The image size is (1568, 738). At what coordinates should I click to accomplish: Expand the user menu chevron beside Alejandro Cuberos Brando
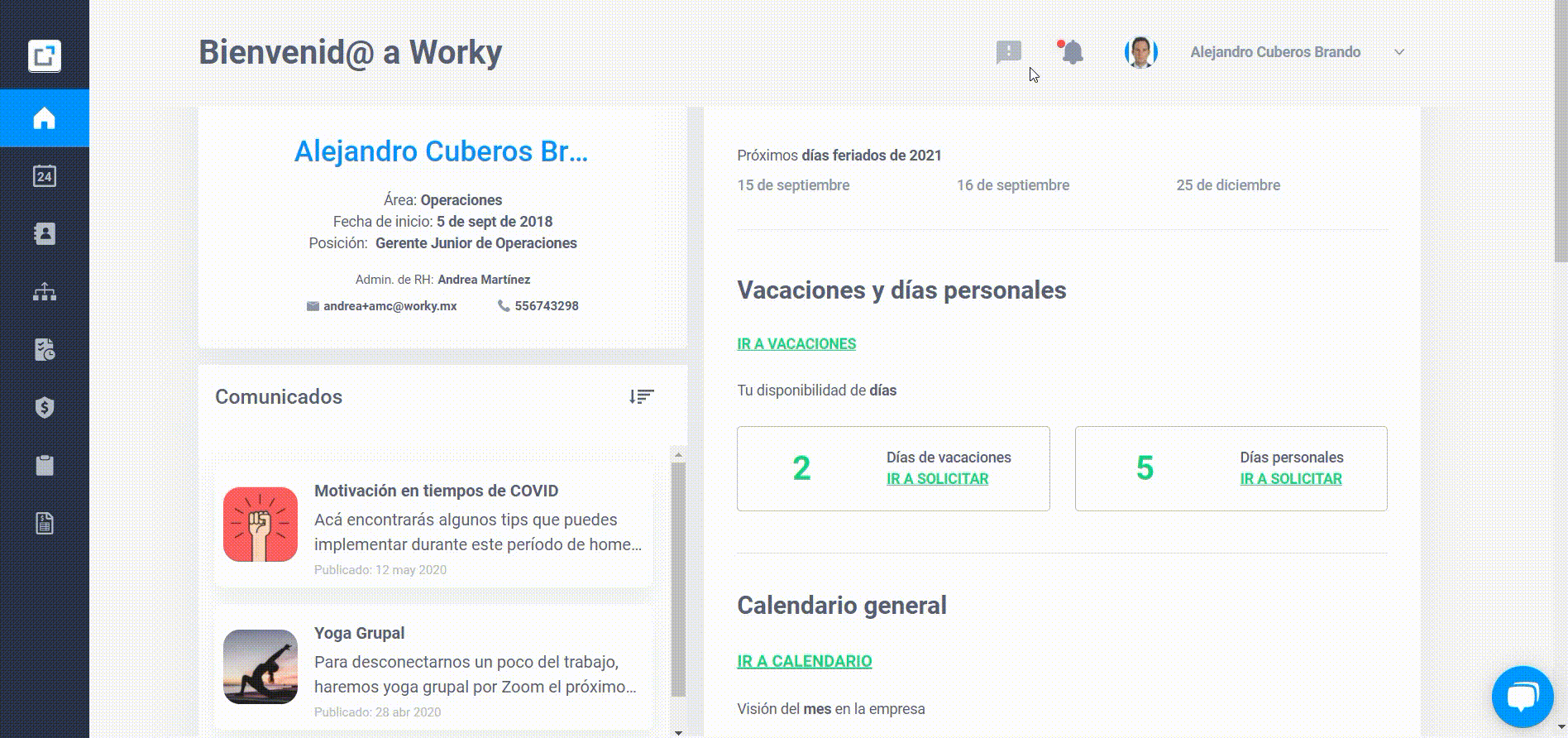point(1399,52)
